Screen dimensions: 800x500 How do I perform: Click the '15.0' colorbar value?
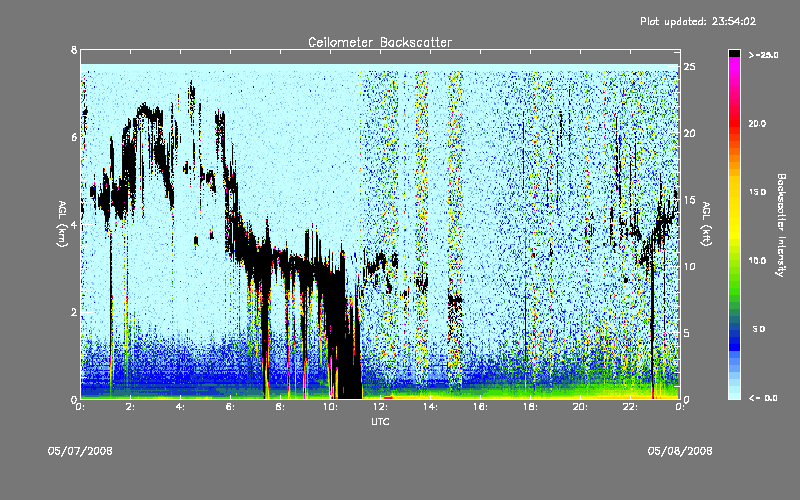tap(757, 192)
